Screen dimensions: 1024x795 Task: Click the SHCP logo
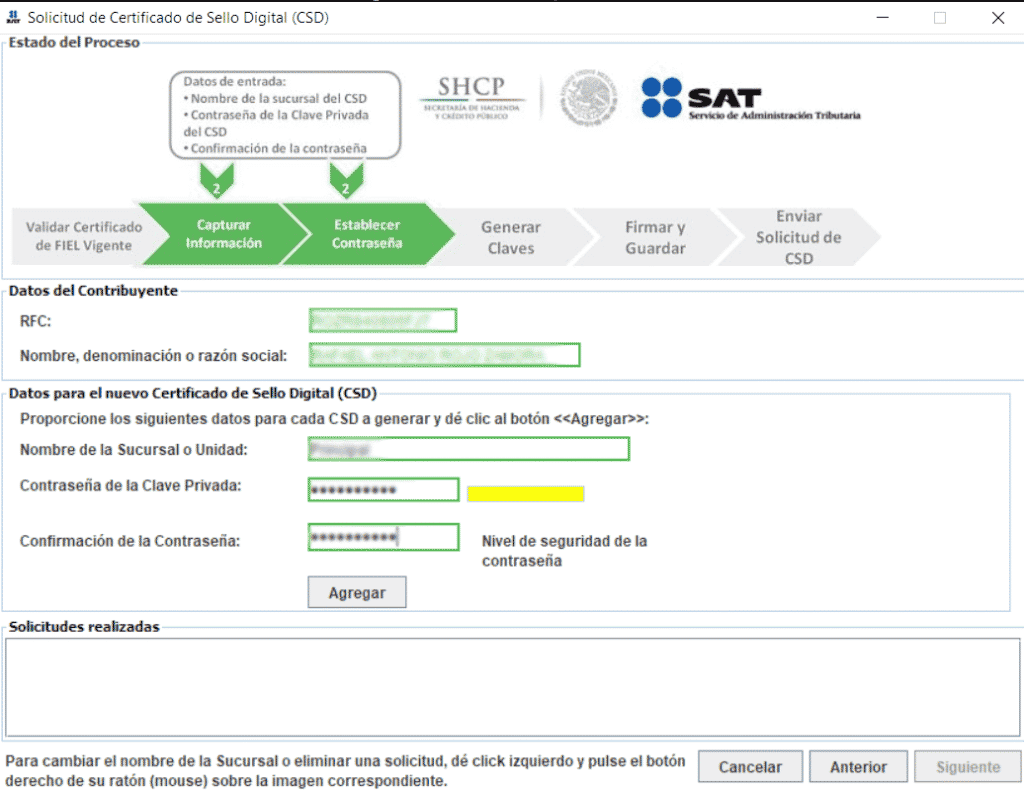click(472, 97)
